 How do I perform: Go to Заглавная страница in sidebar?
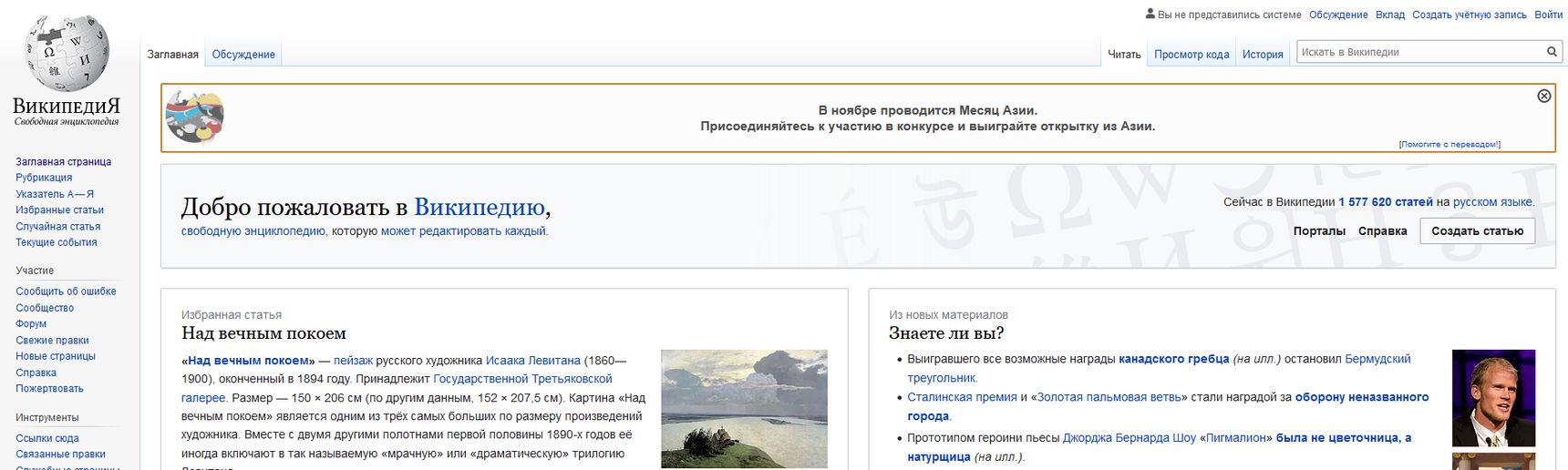coord(63,162)
